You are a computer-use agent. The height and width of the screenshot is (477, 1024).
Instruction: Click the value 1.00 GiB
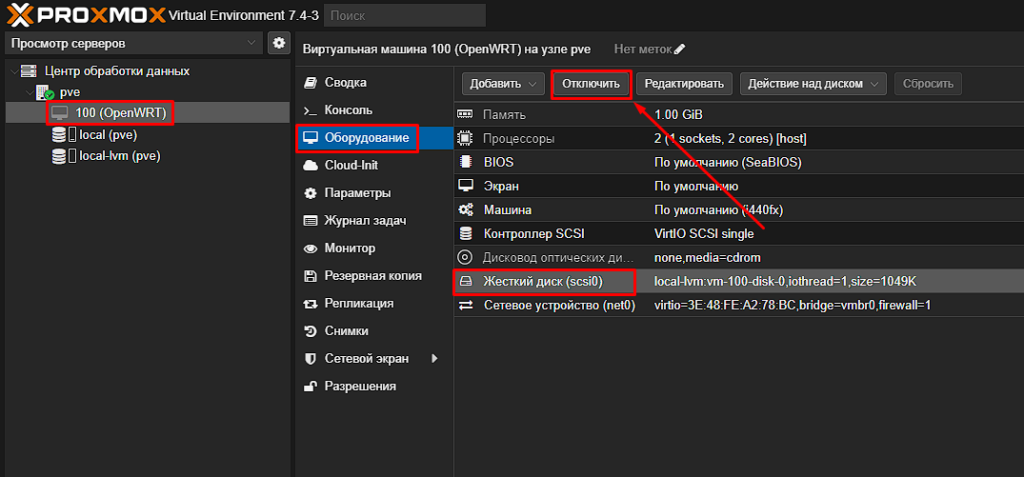[x=679, y=114]
